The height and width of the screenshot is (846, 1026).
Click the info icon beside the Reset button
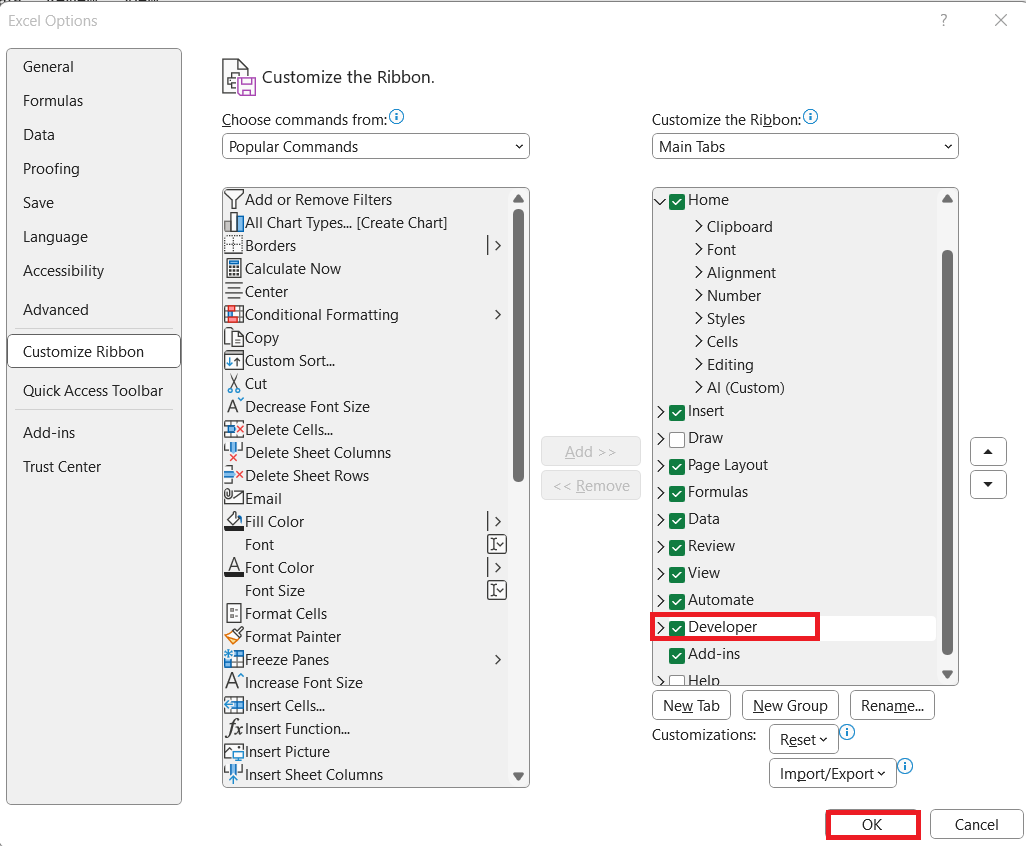point(847,732)
